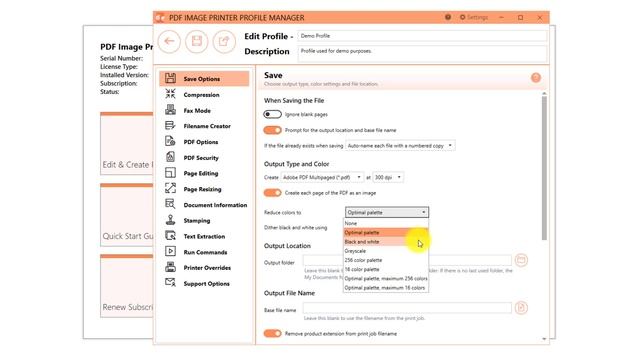Select the Text Extraction icon

click(x=170, y=236)
